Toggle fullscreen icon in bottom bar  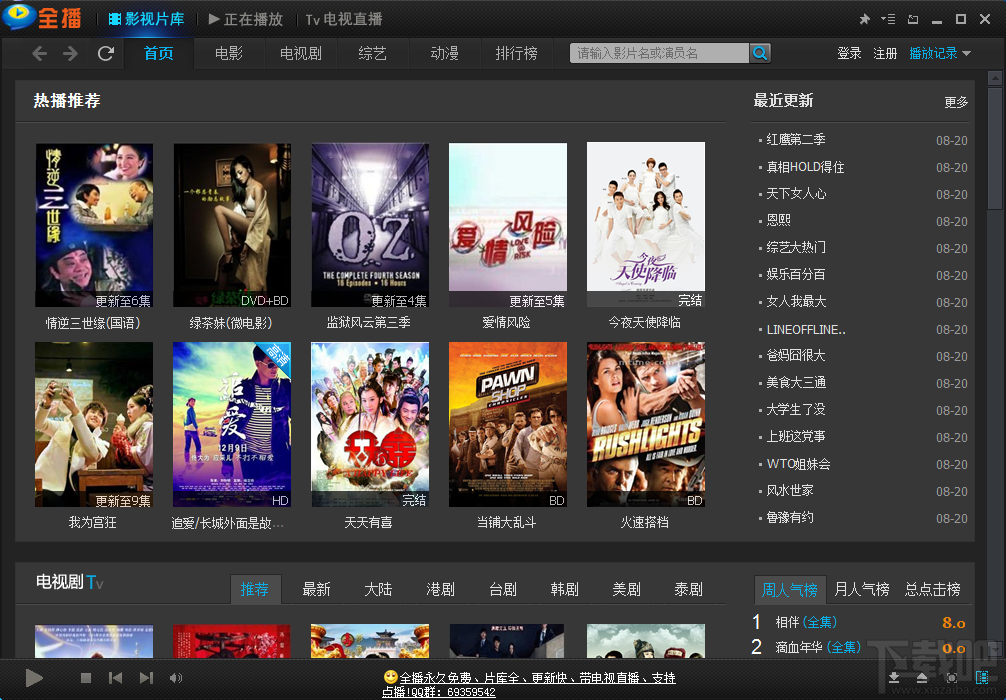(x=951, y=678)
